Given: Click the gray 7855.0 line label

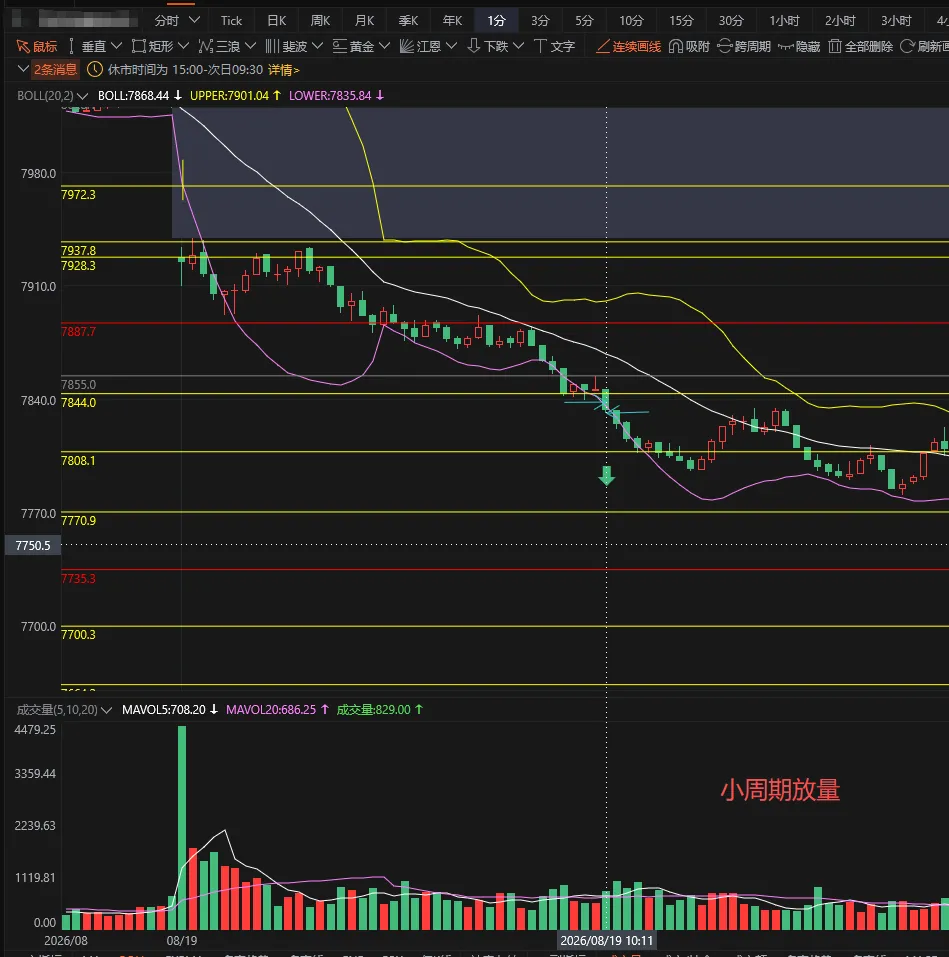Looking at the screenshot, I should 78,385.
